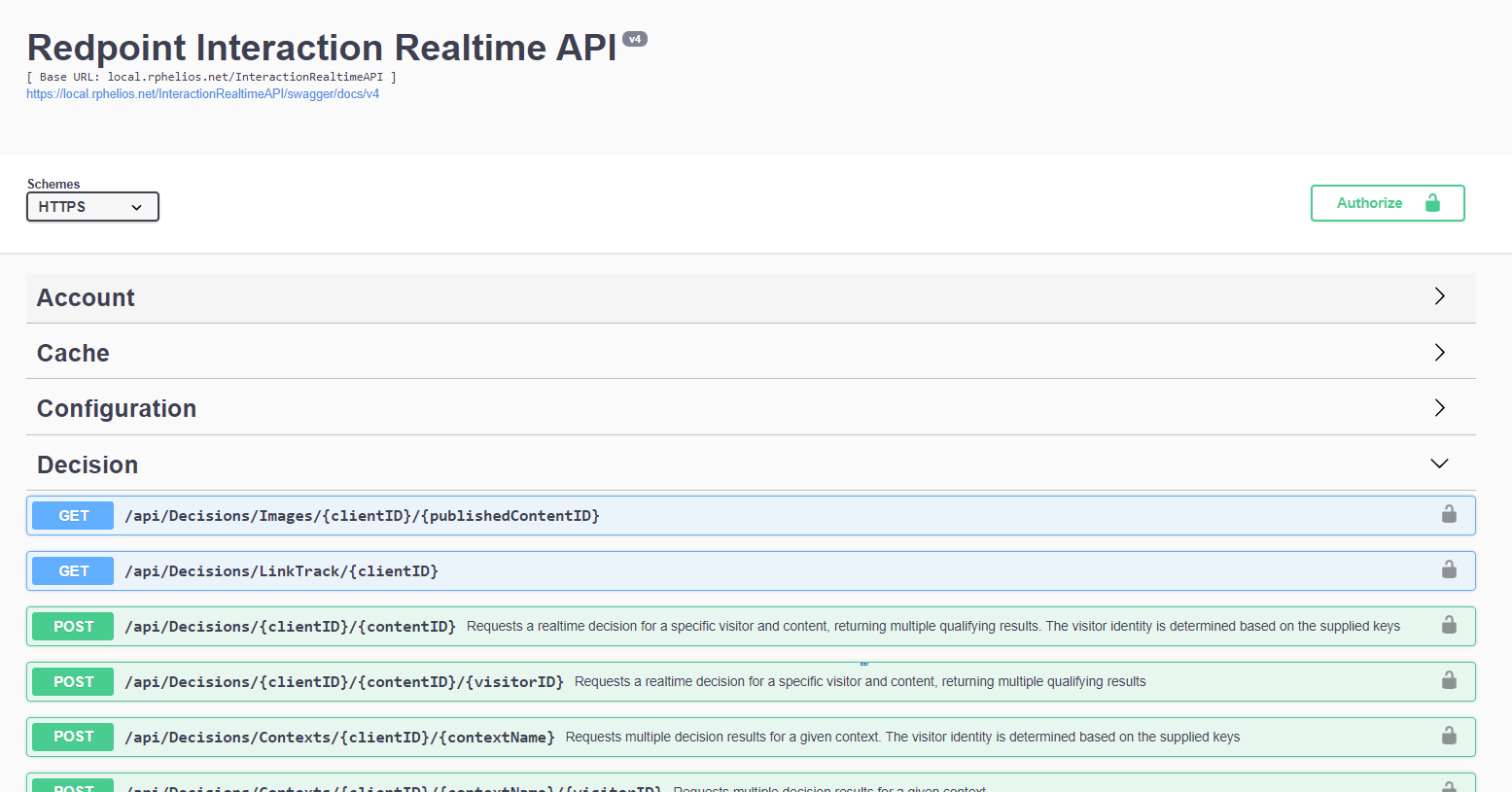Viewport: 1512px width, 792px height.
Task: Open the Schemes HTTPS dropdown
Action: click(x=92, y=207)
